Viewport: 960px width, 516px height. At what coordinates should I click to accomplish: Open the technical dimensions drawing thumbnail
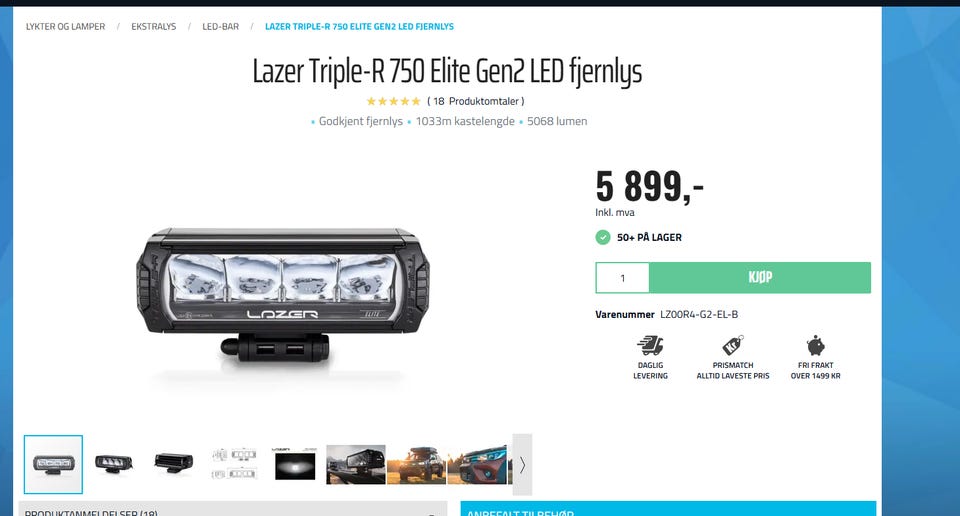pos(234,463)
